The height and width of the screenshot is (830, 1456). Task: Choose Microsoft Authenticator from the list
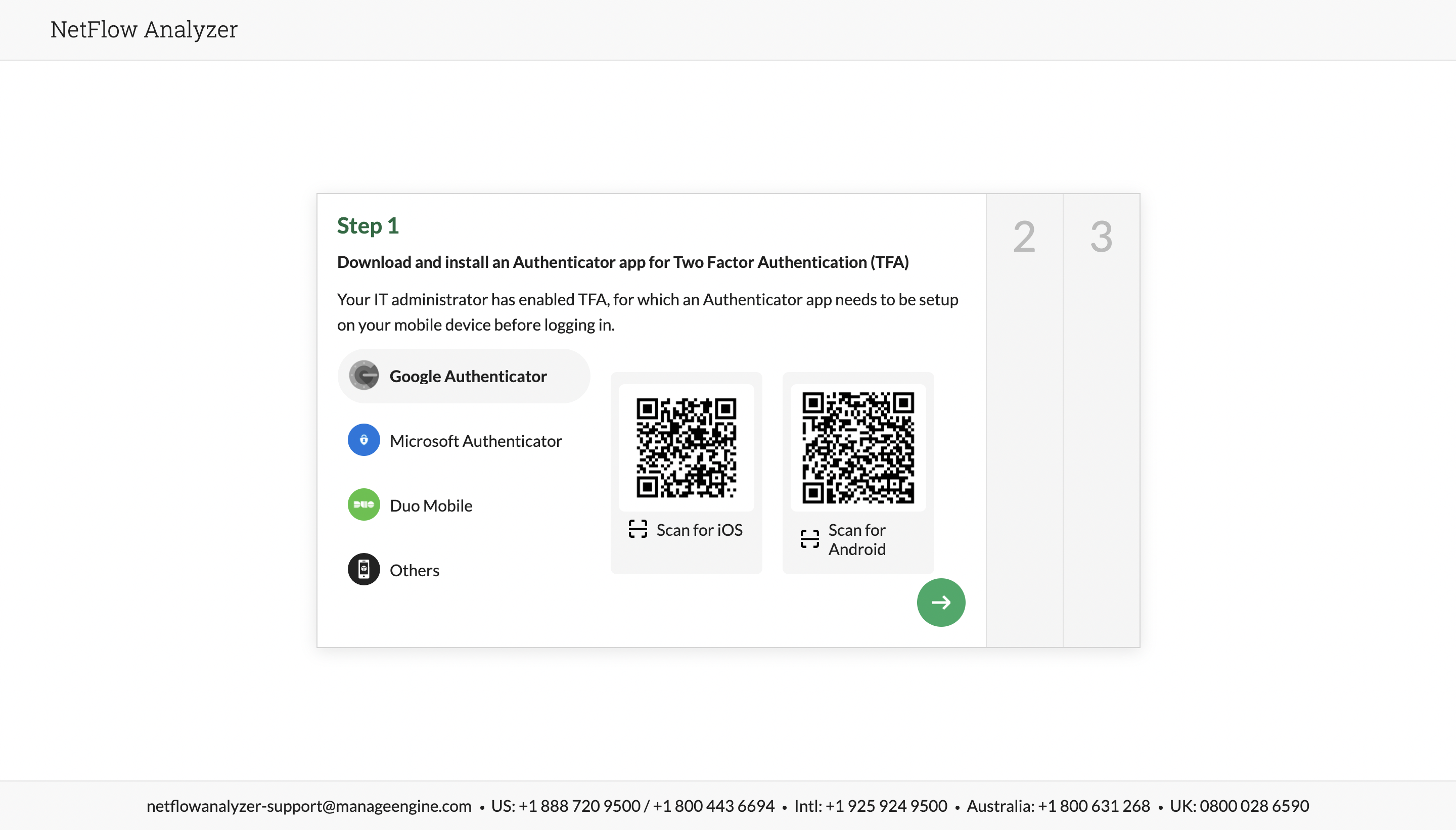tap(475, 441)
